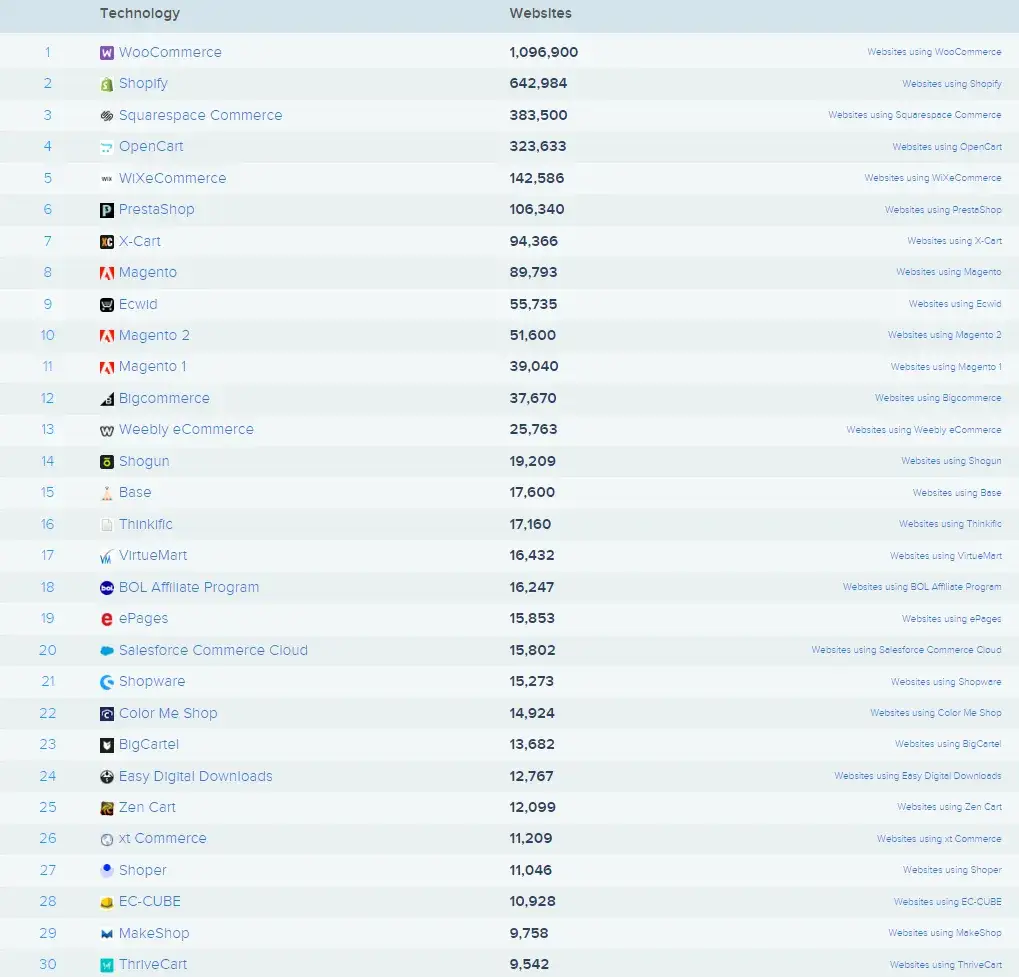This screenshot has height=977, width=1019.
Task: Click the WooCommerce logo icon
Action: point(107,53)
